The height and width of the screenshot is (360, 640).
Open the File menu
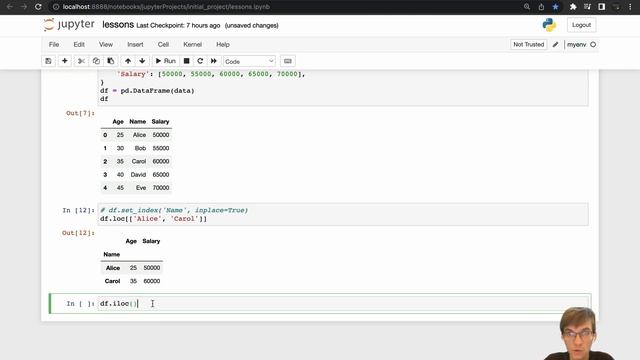click(54, 44)
